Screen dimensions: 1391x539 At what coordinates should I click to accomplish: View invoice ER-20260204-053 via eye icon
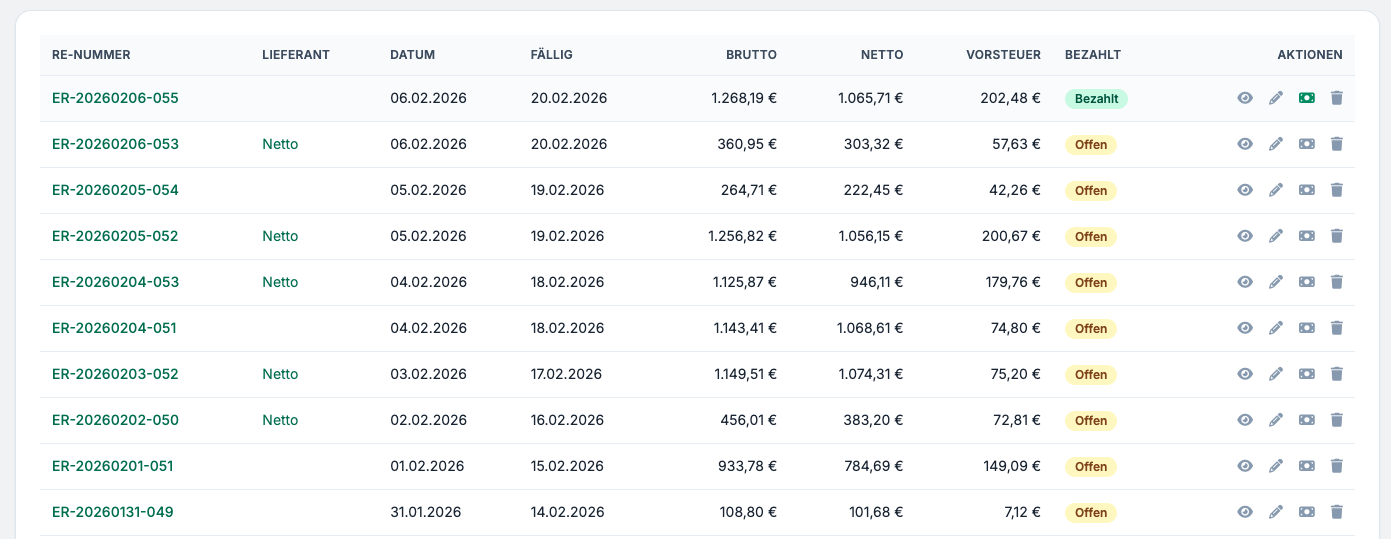[1245, 282]
